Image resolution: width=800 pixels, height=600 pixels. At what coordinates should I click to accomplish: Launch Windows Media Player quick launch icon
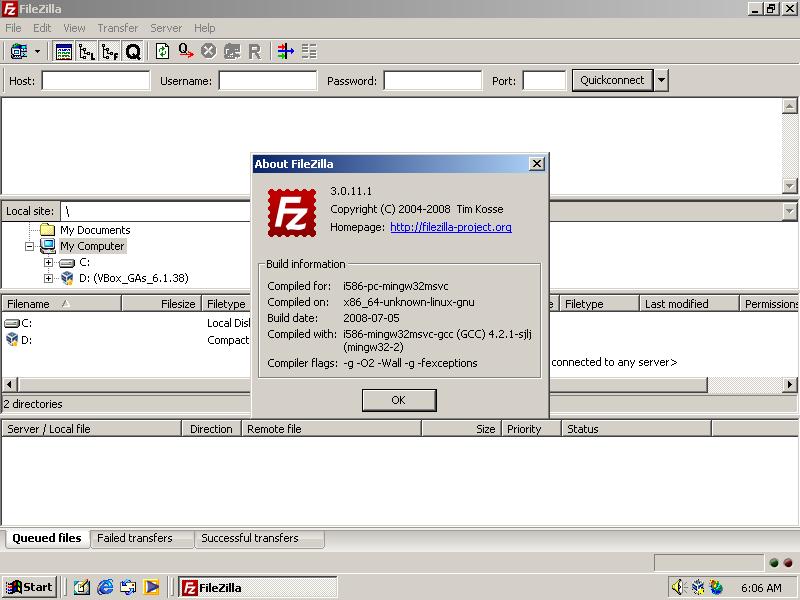pos(151,587)
